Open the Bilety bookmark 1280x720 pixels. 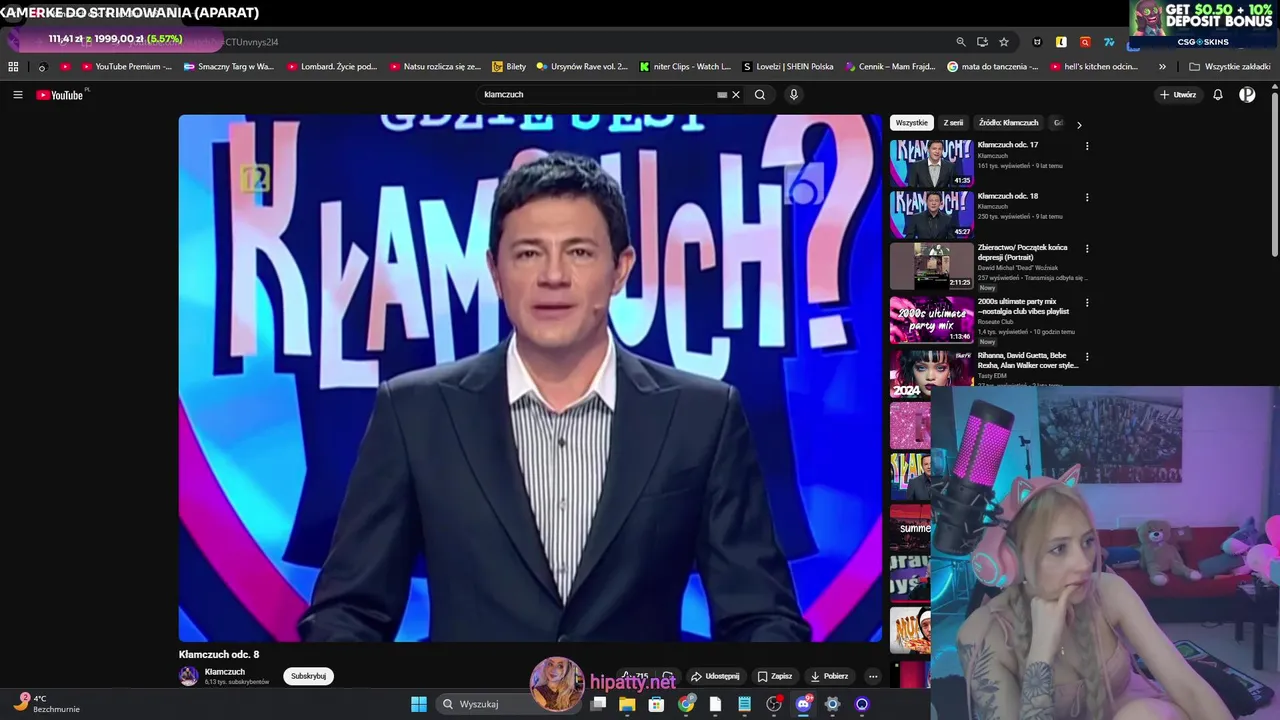tap(509, 67)
